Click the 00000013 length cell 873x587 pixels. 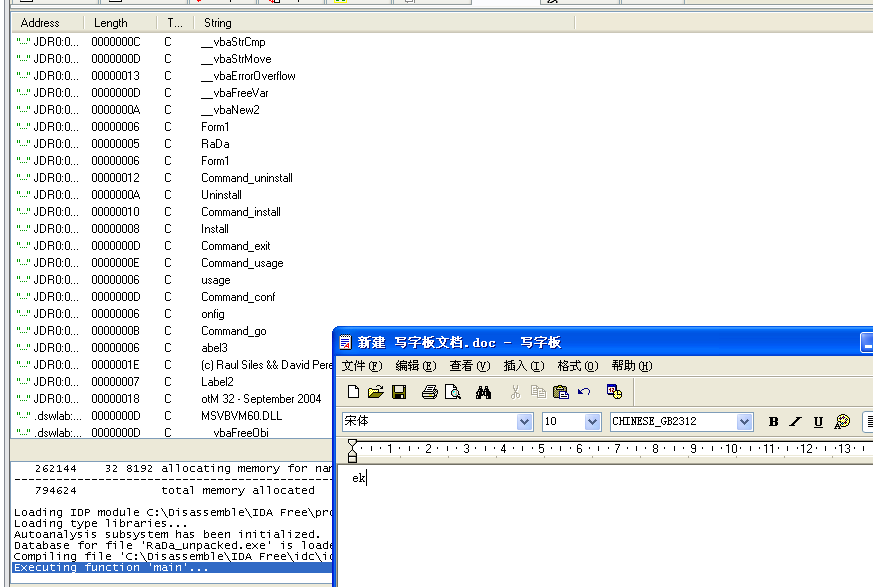tap(115, 76)
